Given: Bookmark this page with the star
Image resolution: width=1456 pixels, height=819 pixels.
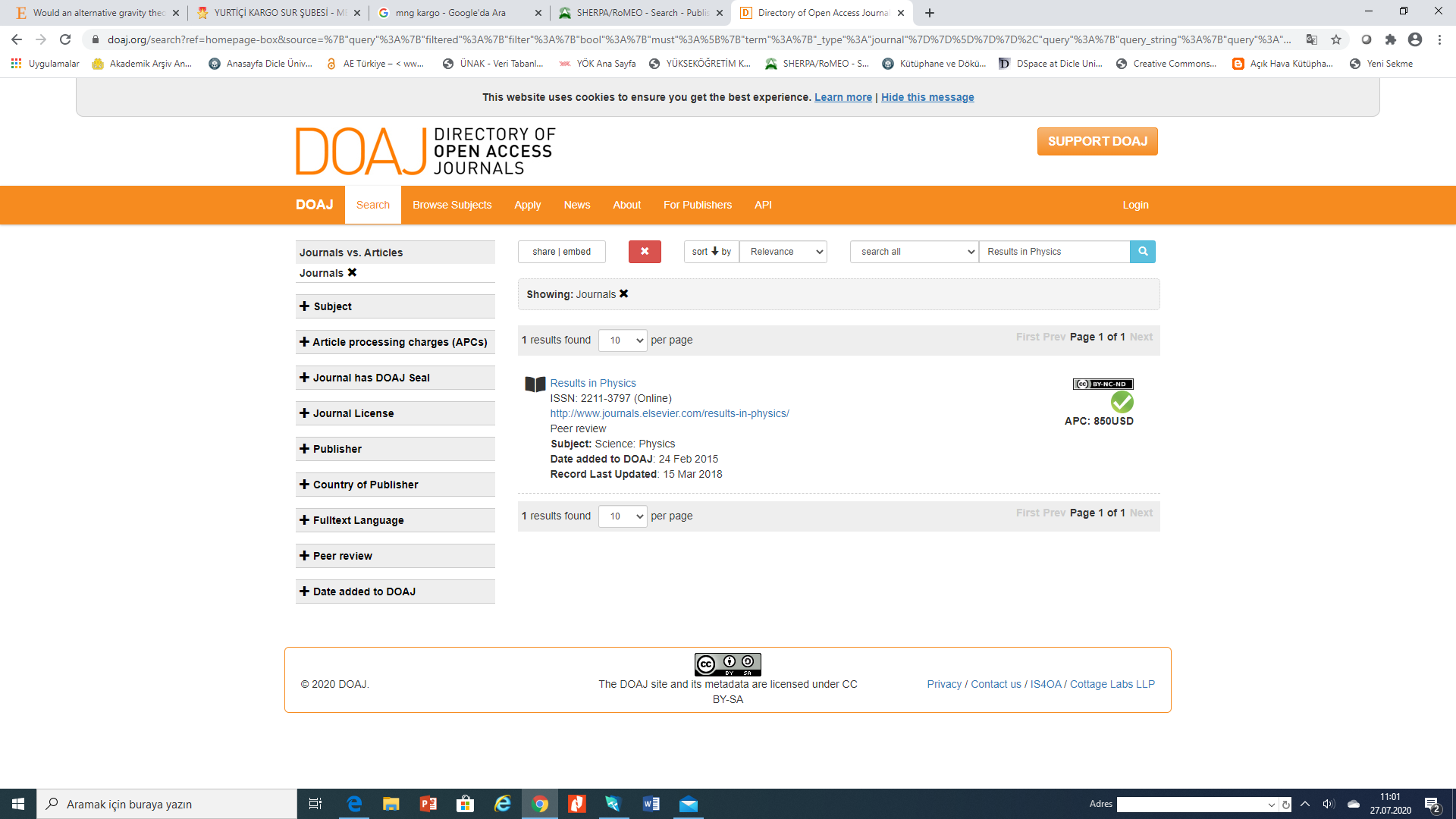Looking at the screenshot, I should (x=1336, y=39).
